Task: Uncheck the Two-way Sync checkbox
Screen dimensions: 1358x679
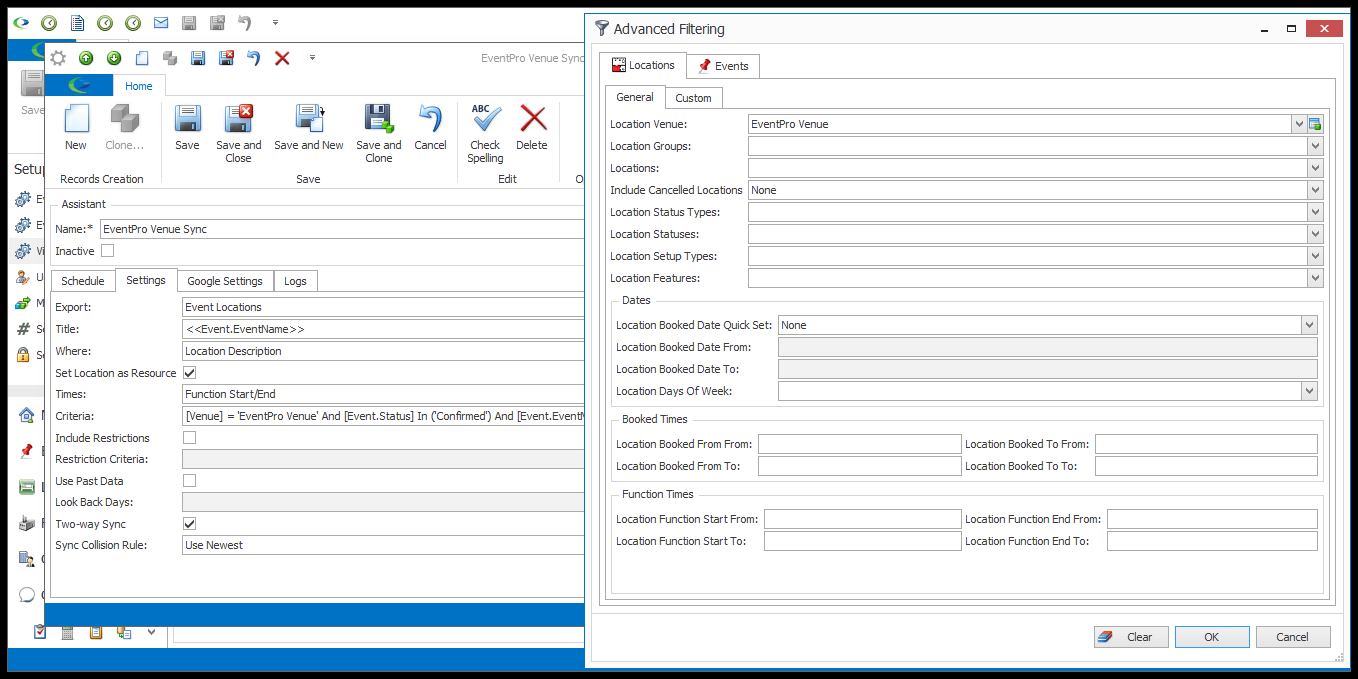Action: tap(189, 524)
